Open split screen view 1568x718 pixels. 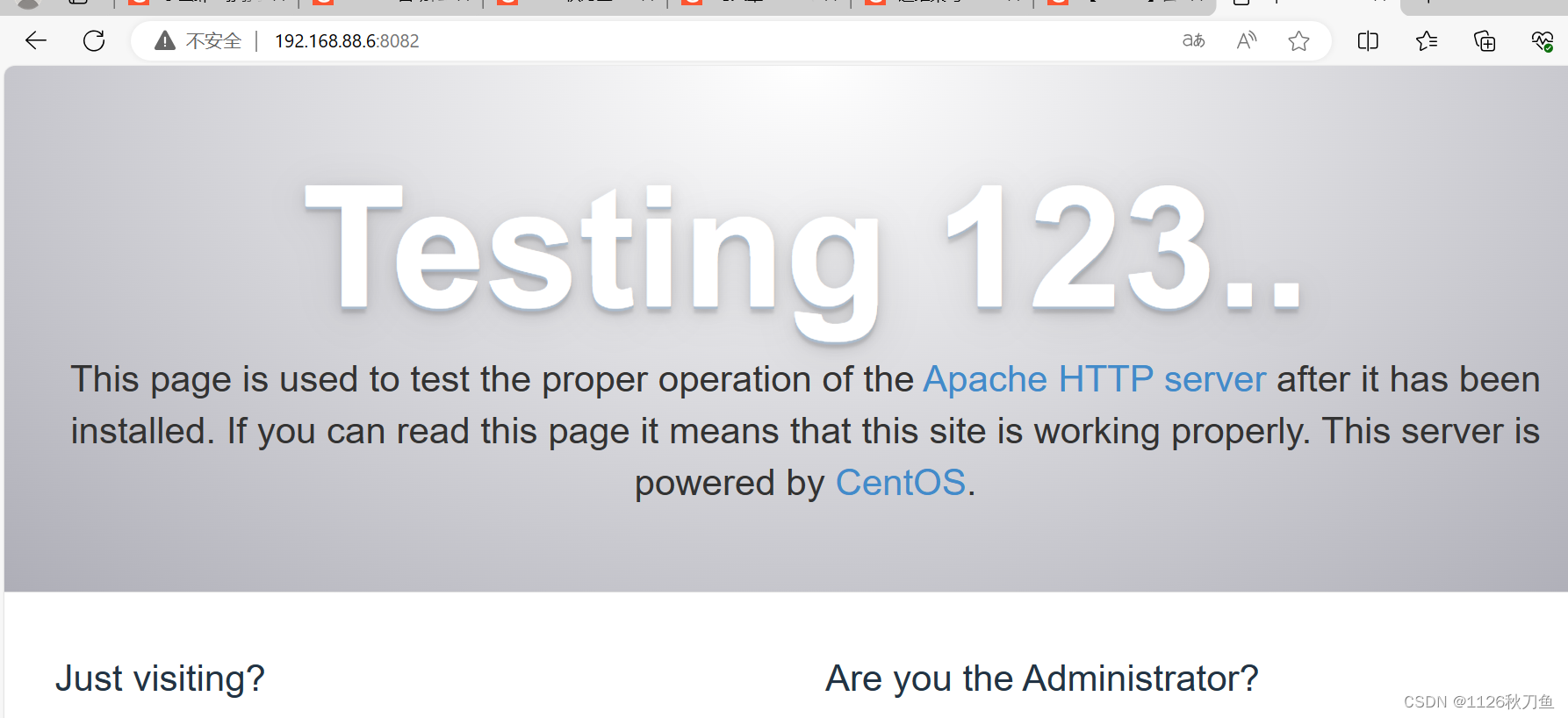[1368, 40]
